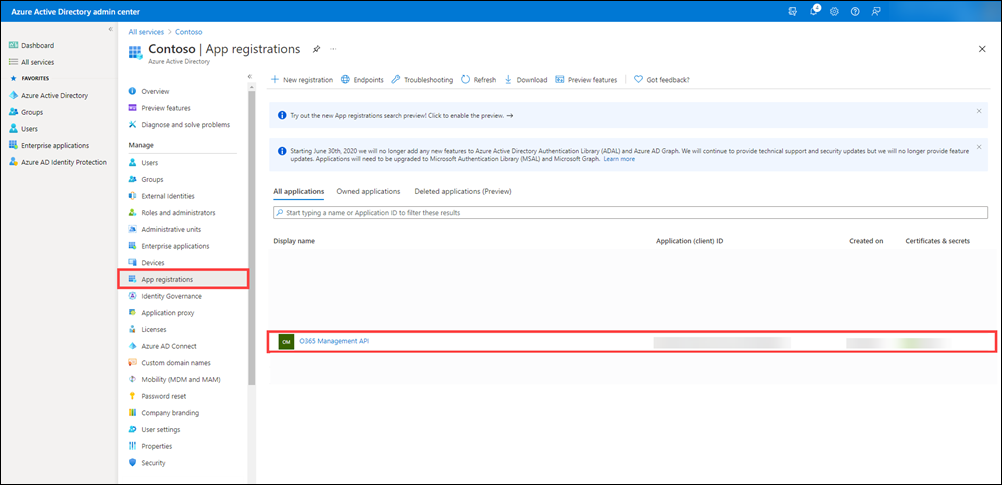Pin the Contoso App registrations blade

pos(316,48)
